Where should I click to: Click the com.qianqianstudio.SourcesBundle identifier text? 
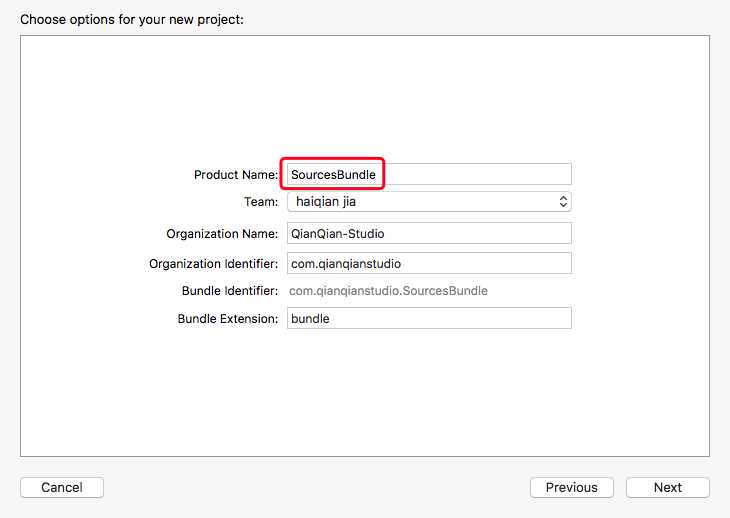(x=388, y=291)
